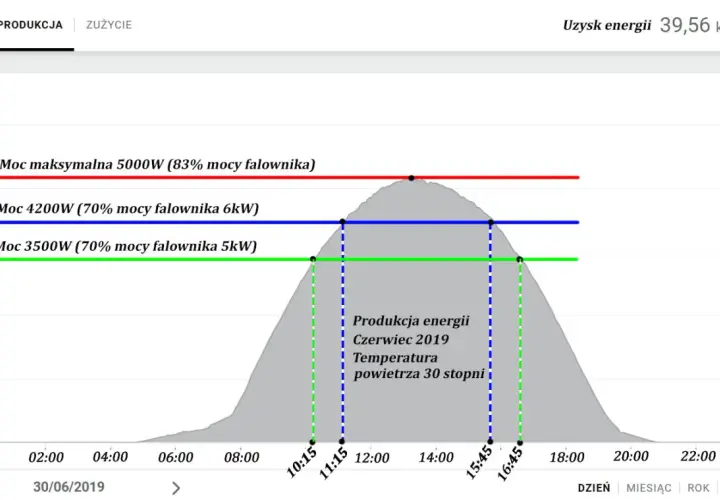Click the 10:15 axis label
The height and width of the screenshot is (500, 720).
click(x=302, y=462)
